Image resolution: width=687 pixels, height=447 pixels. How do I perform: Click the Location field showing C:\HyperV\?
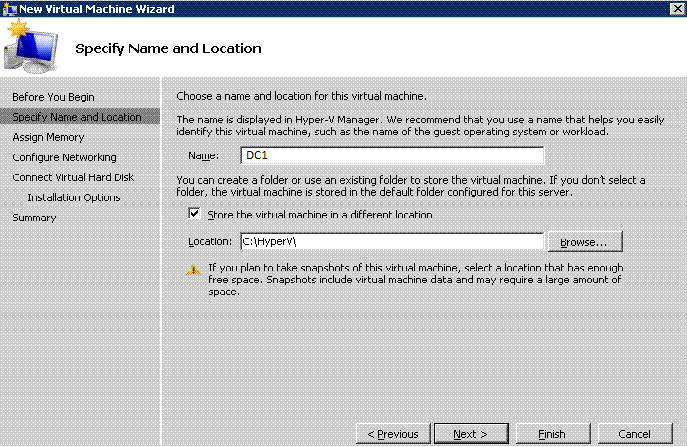[390, 241]
